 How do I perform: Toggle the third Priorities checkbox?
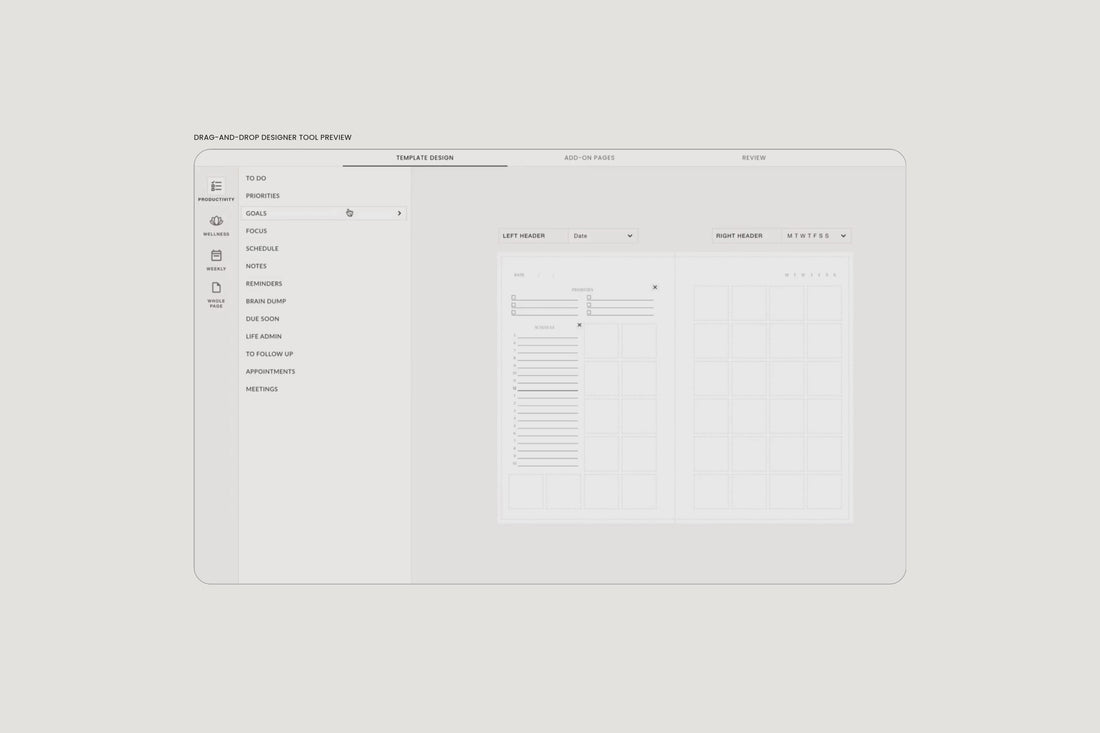click(513, 313)
